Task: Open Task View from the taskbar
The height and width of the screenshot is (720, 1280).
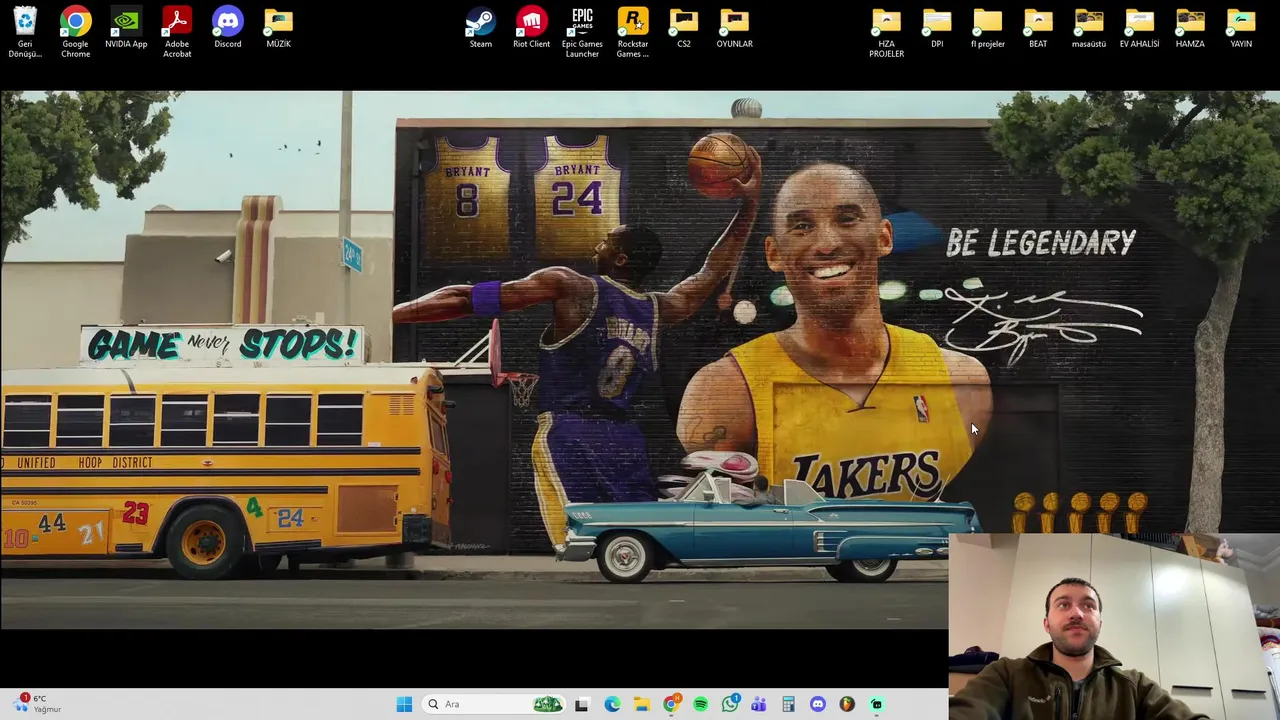Action: tap(582, 704)
